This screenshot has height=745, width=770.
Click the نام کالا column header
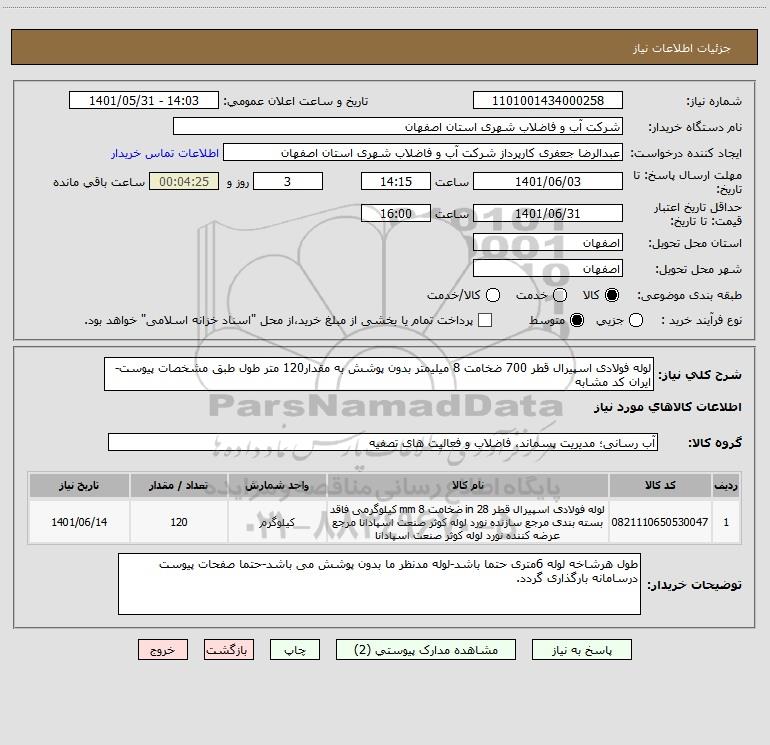pos(468,485)
